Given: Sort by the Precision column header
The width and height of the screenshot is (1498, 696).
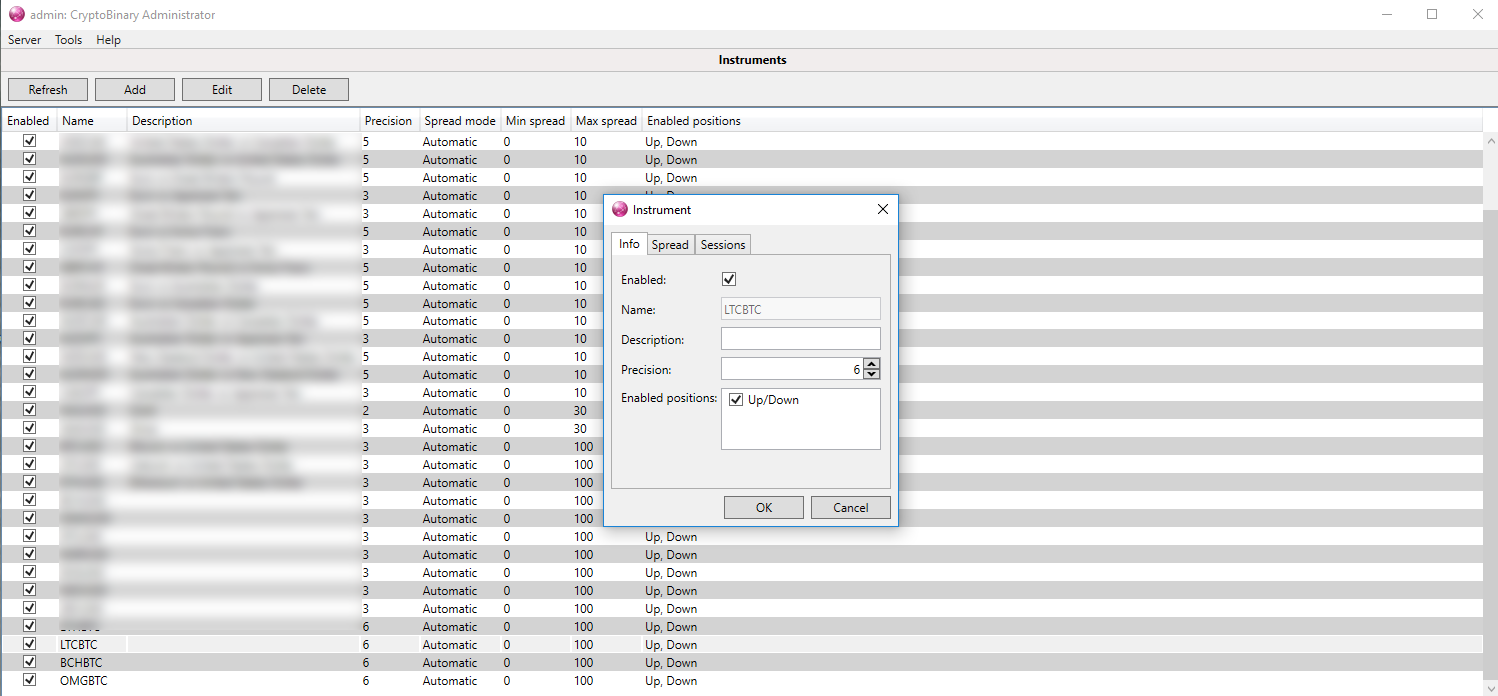Looking at the screenshot, I should 388,121.
